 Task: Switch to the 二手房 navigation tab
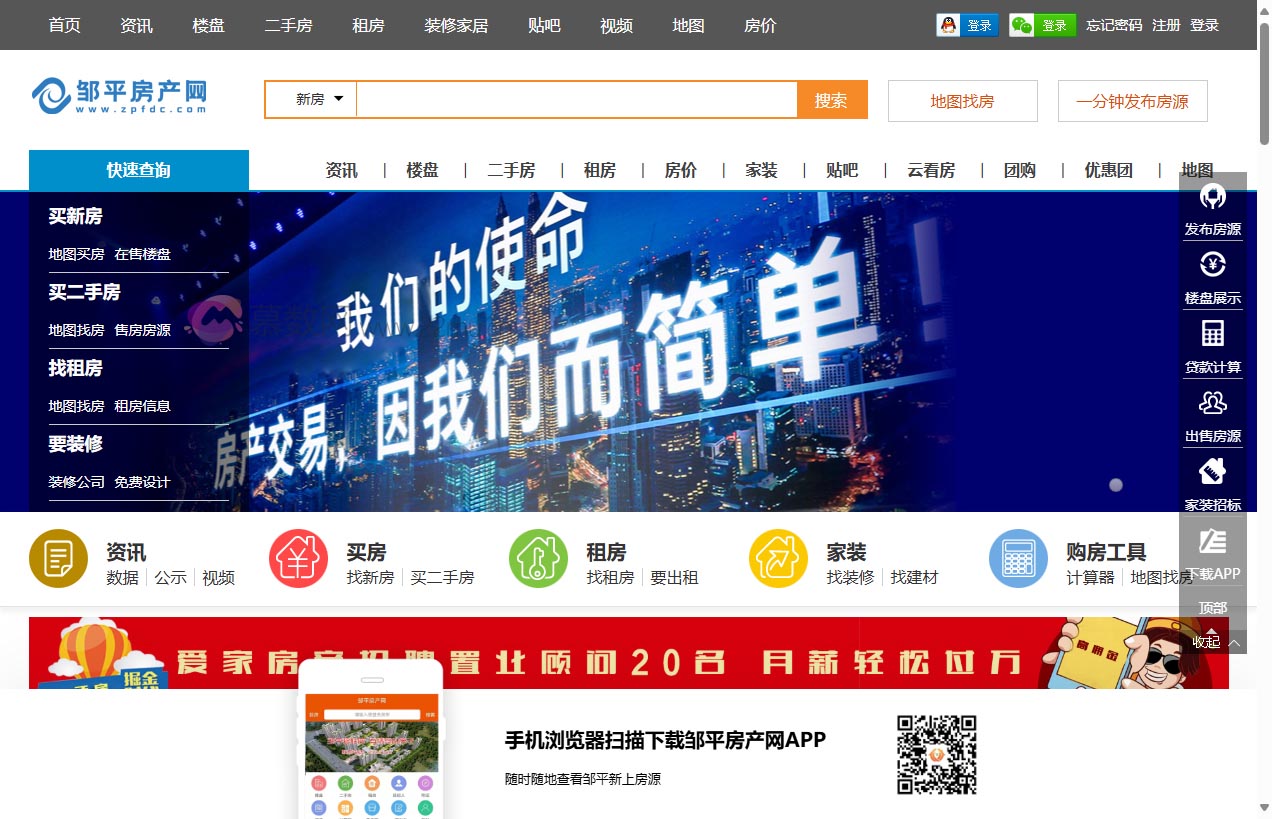[289, 26]
